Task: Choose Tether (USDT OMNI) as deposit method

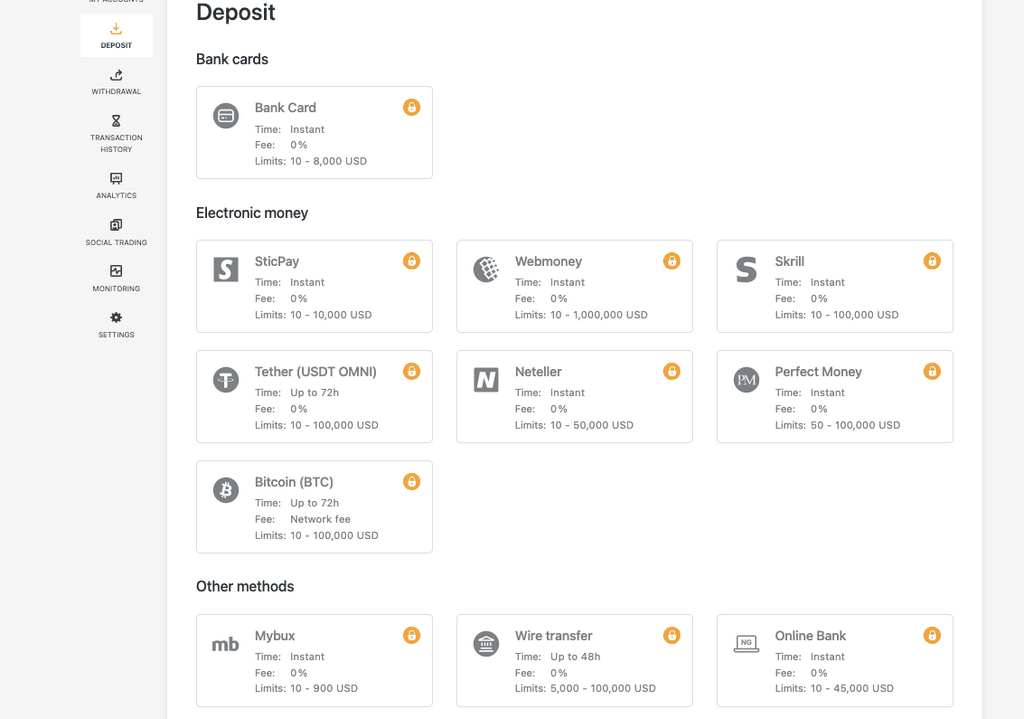Action: 314,396
